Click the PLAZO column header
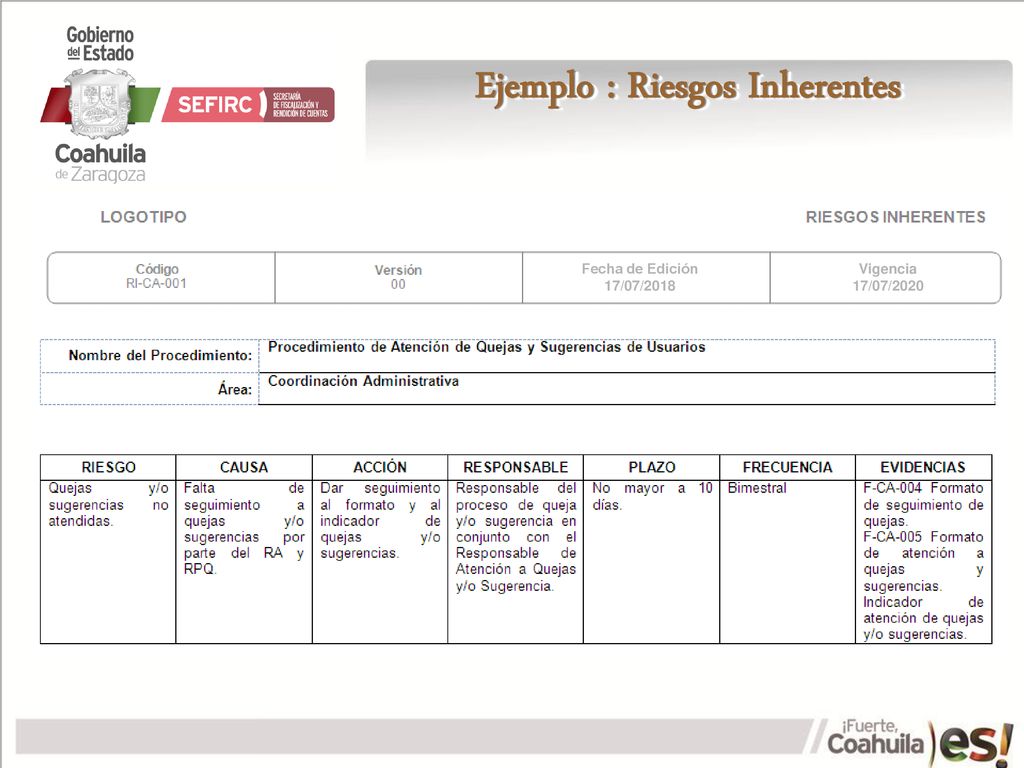 (x=651, y=468)
